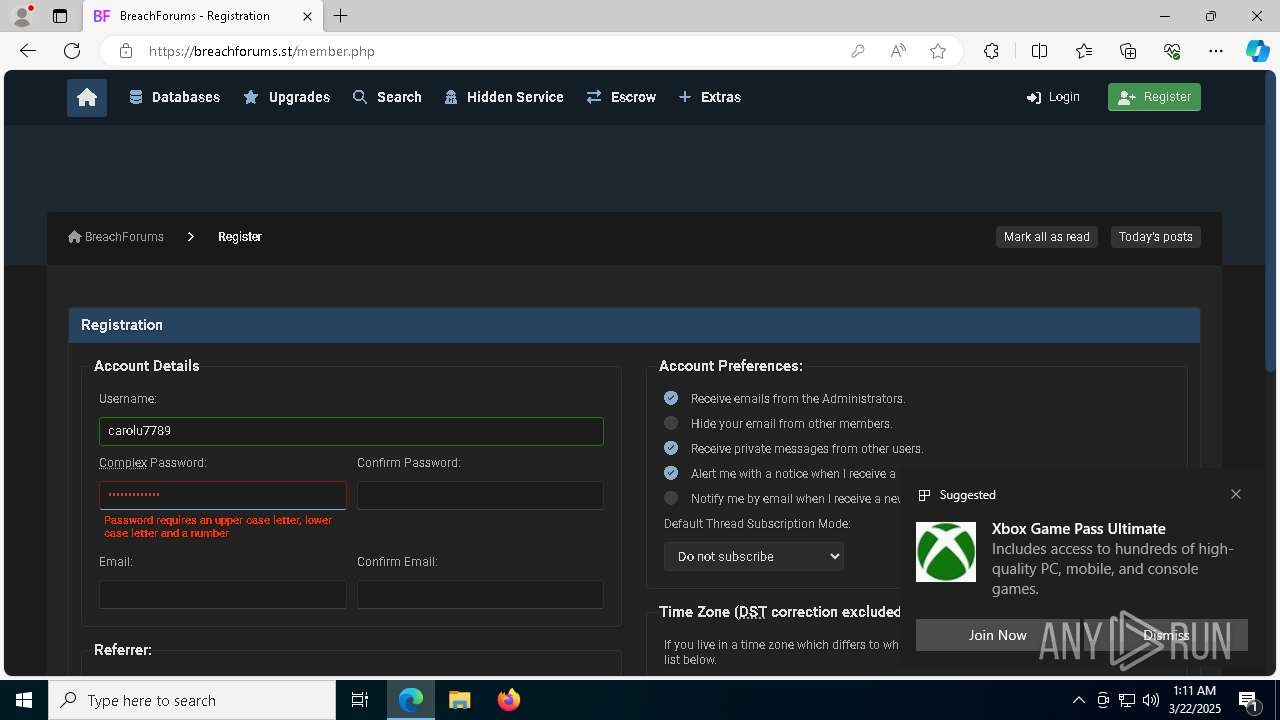1280x720 pixels.
Task: Close the Suggested notification popup
Action: pyautogui.click(x=1236, y=494)
